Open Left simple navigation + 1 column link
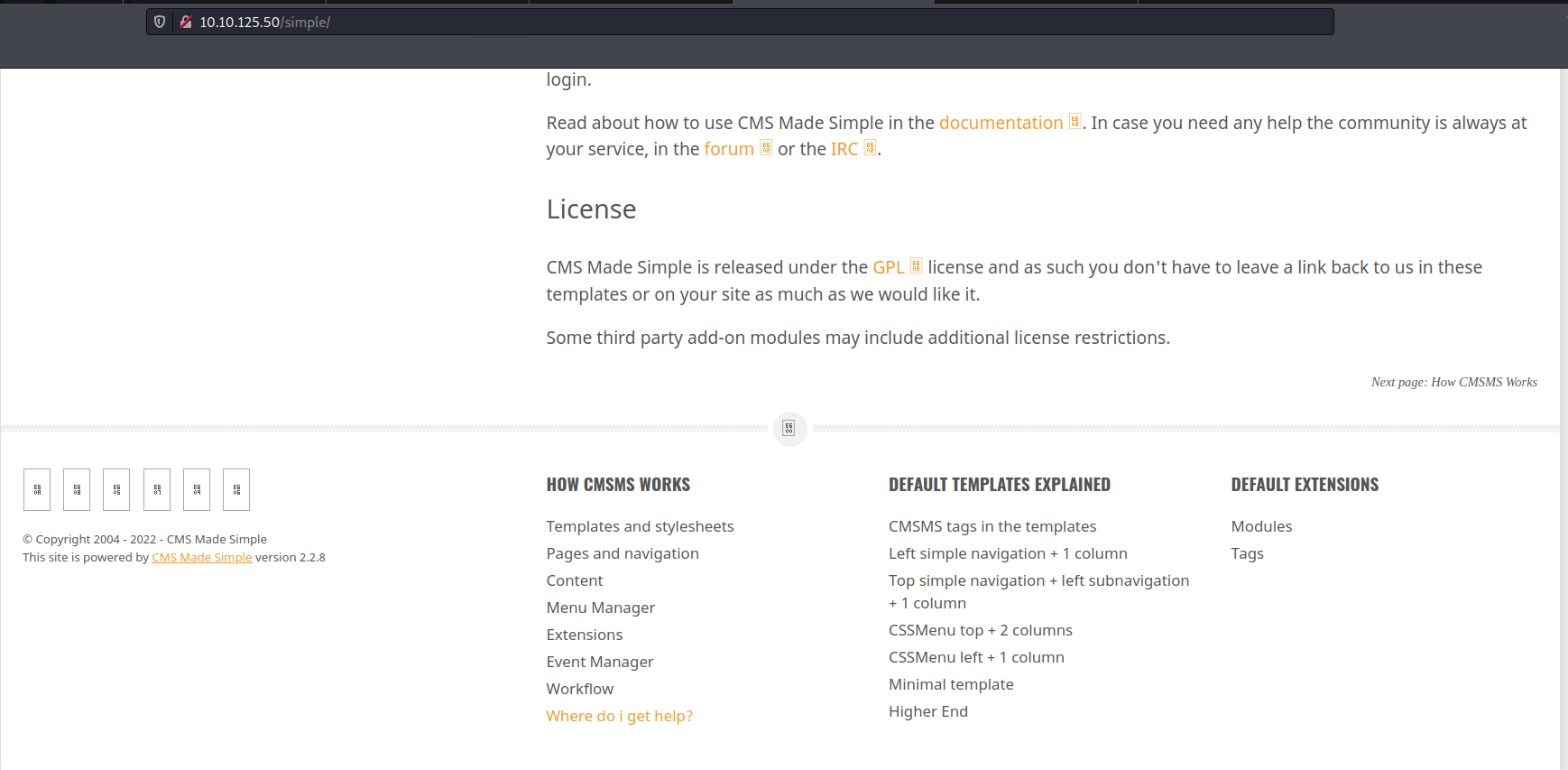 click(1008, 553)
